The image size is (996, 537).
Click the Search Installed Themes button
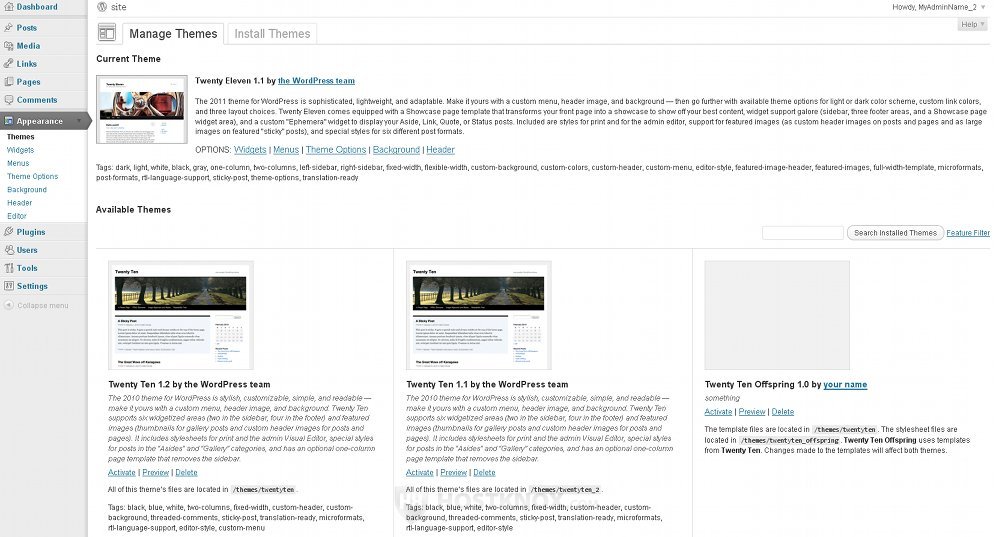895,233
